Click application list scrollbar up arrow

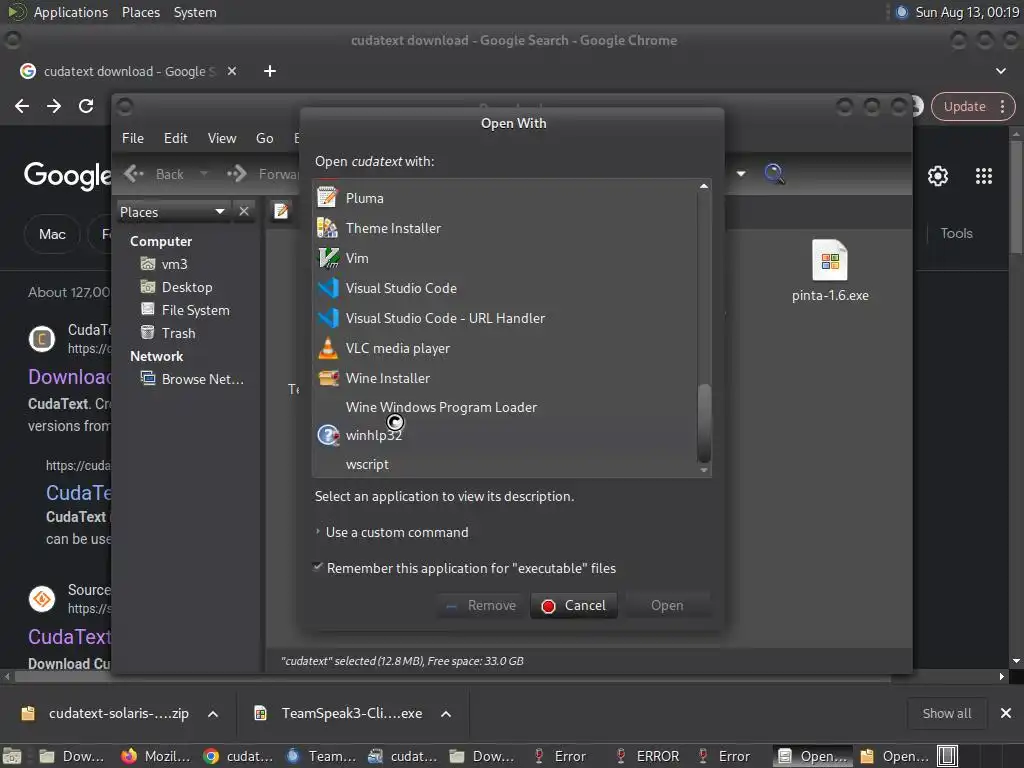(703, 186)
